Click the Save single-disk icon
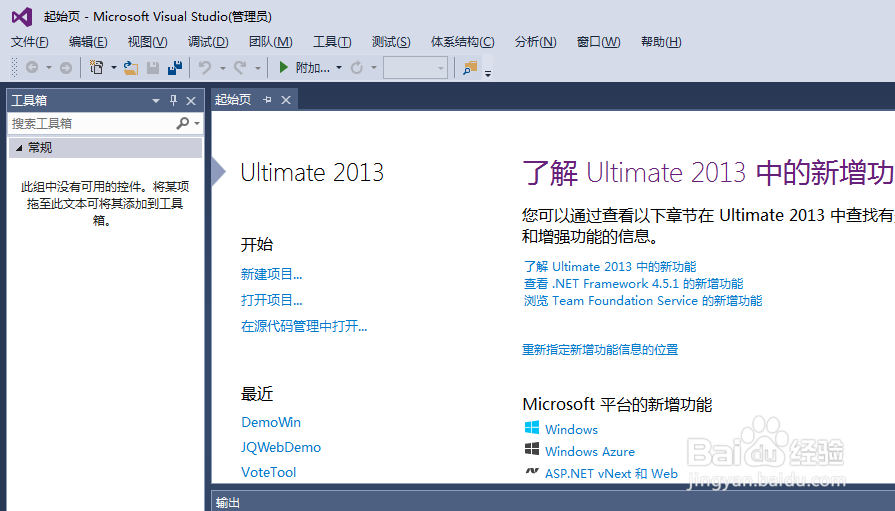Viewport: 895px width, 511px height. click(152, 67)
